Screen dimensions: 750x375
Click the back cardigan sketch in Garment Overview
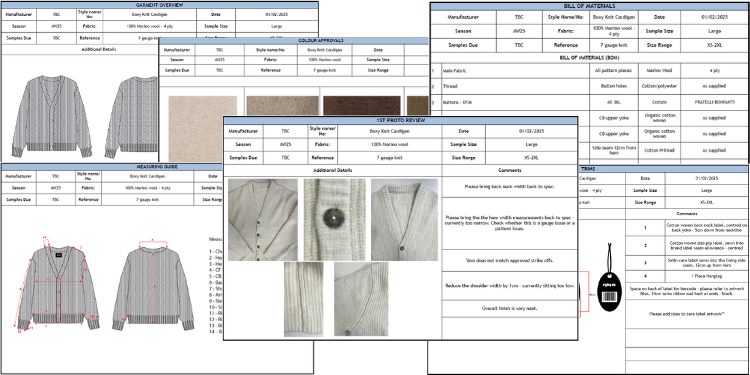click(132, 117)
